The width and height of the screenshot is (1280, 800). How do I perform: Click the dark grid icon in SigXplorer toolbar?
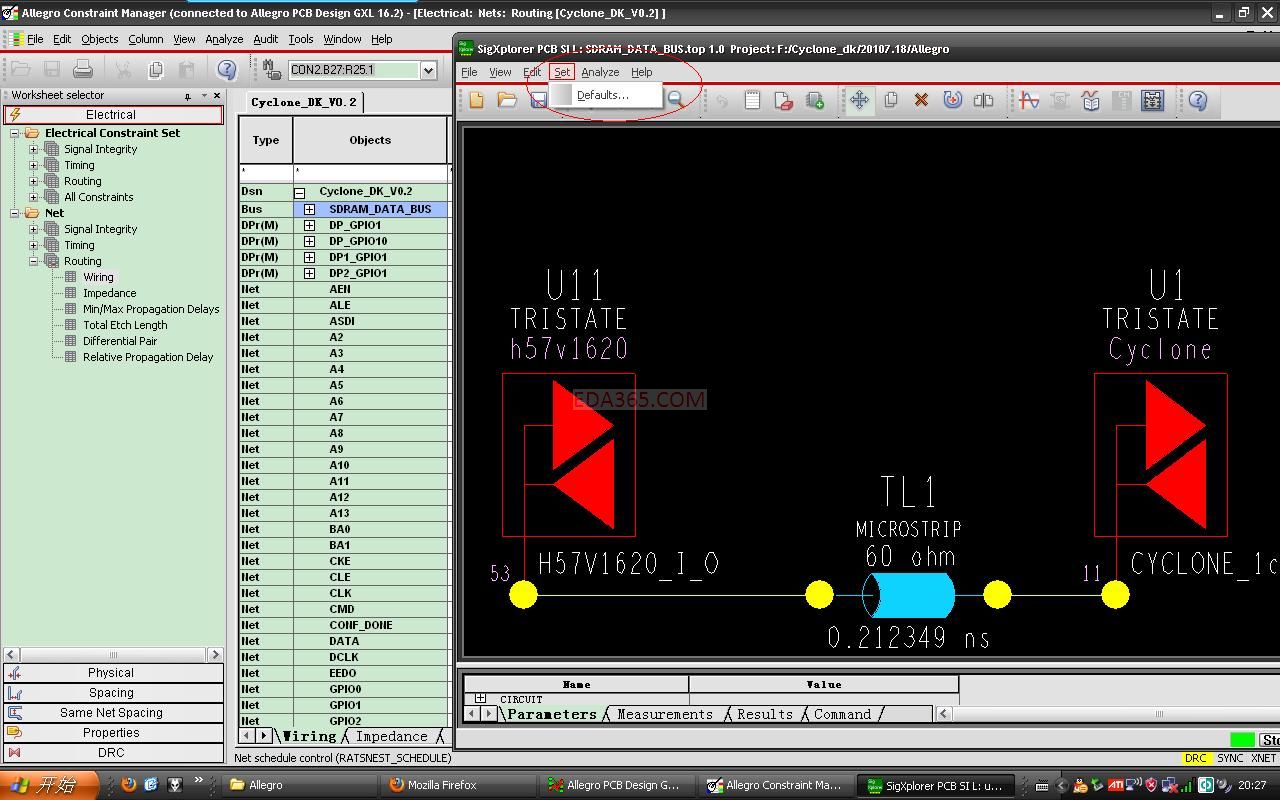point(1152,100)
